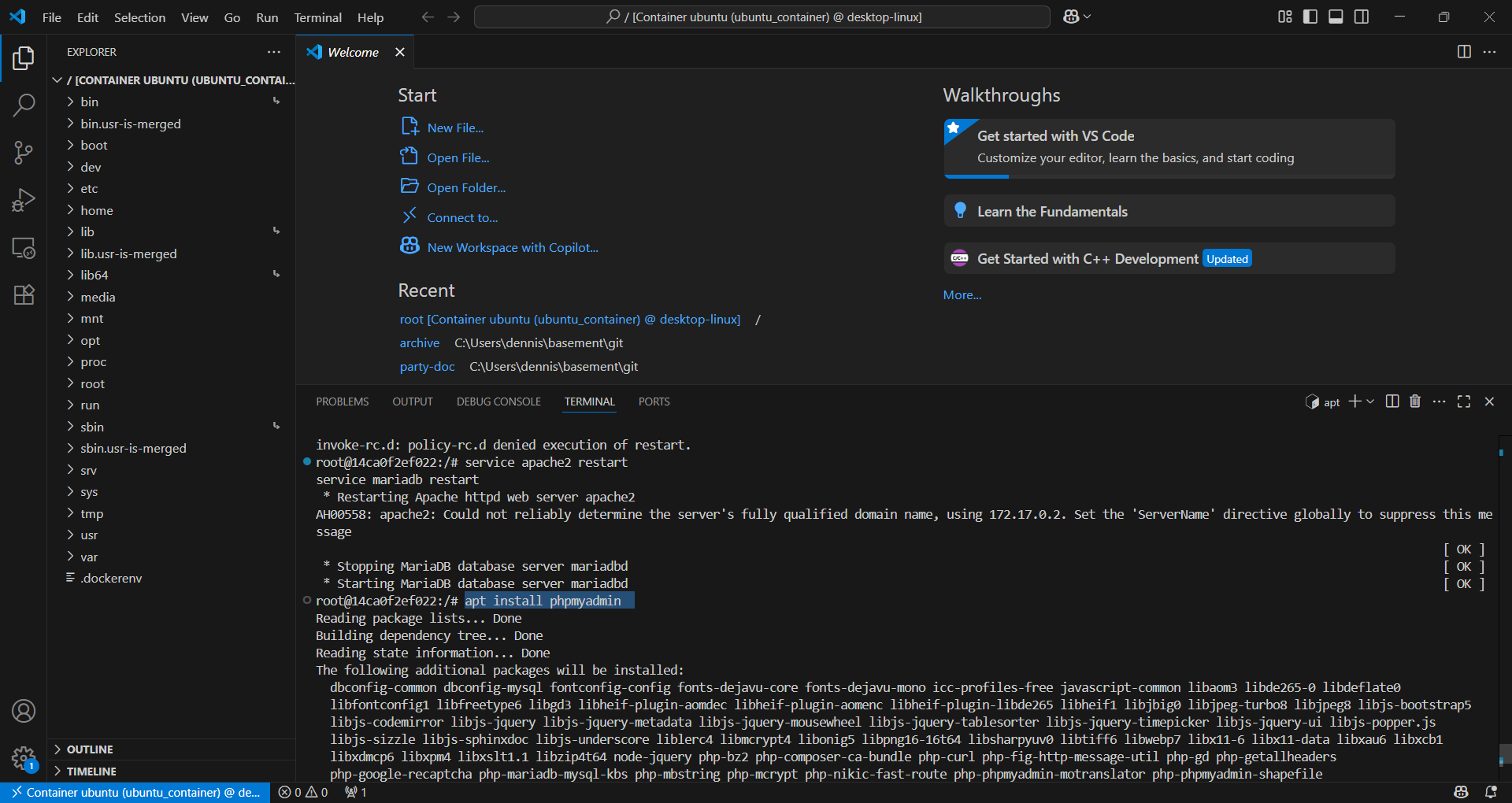Image resolution: width=1512 pixels, height=803 pixels.
Task: Open the Run and Debug view
Action: click(24, 200)
